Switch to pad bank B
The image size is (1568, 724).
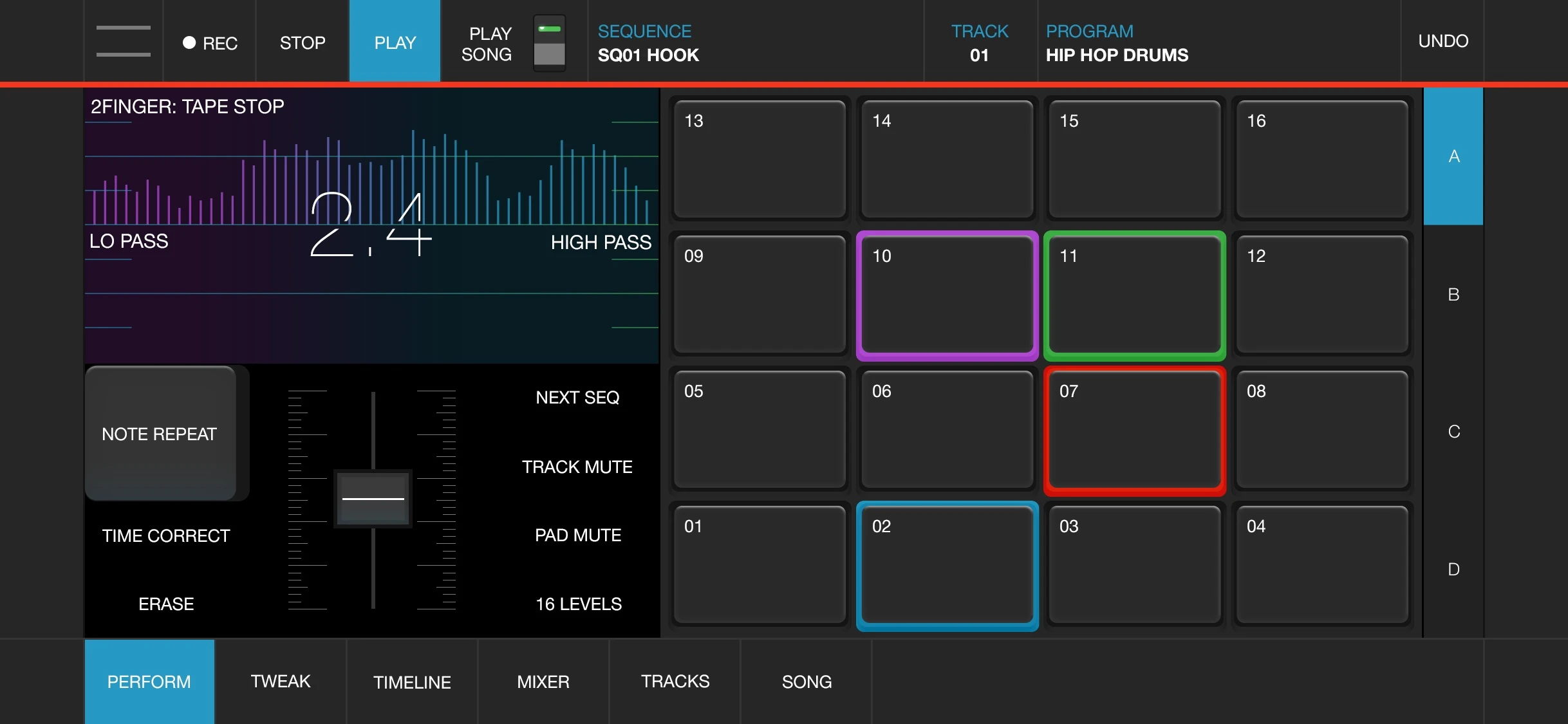click(x=1453, y=295)
